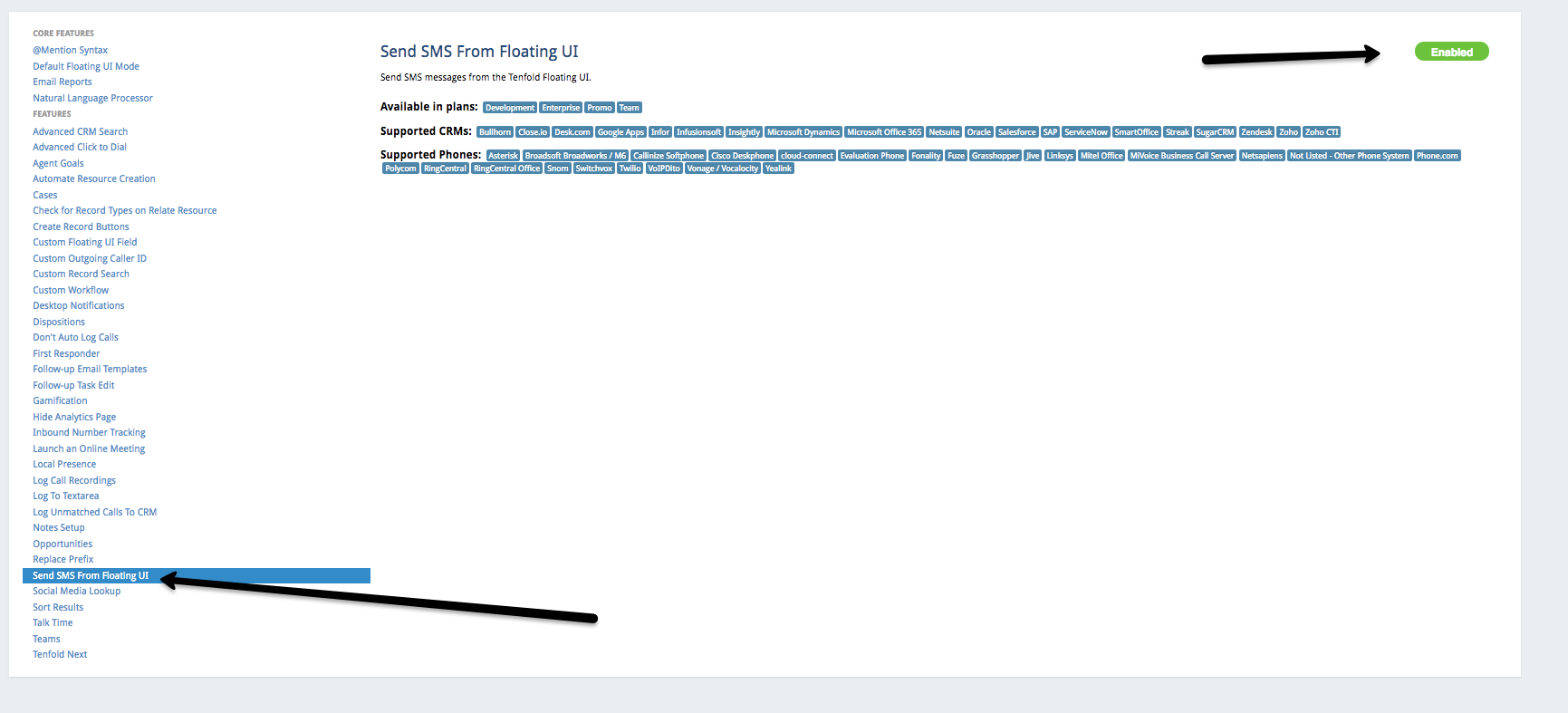This screenshot has width=1568, height=713.
Task: Select Email Reports in sidebar
Action: 63,82
